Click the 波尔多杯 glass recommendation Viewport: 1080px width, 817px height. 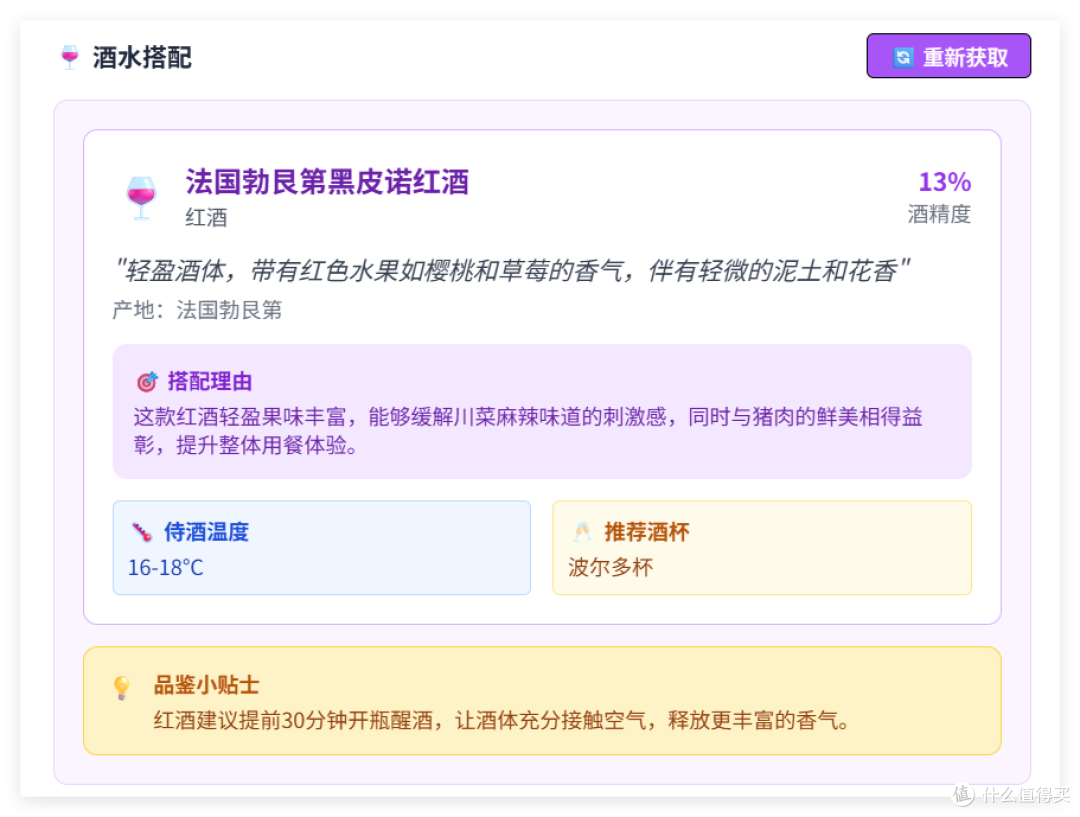(x=610, y=568)
